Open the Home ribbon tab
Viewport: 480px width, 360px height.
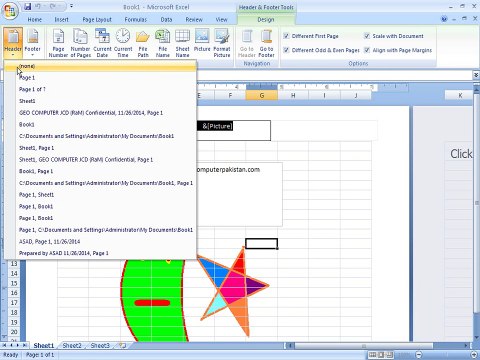click(35, 20)
